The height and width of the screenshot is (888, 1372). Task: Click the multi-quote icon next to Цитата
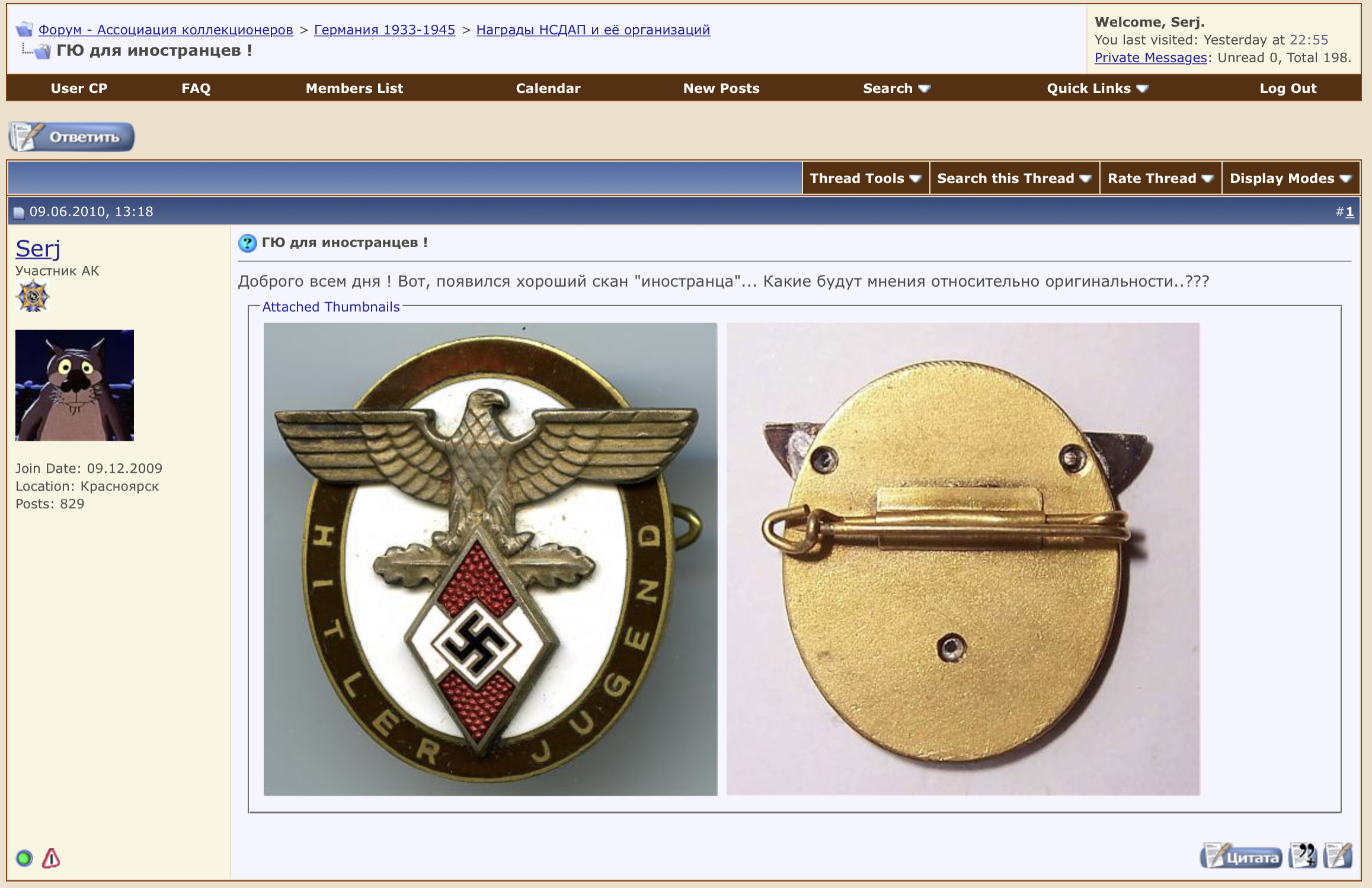[1303, 856]
